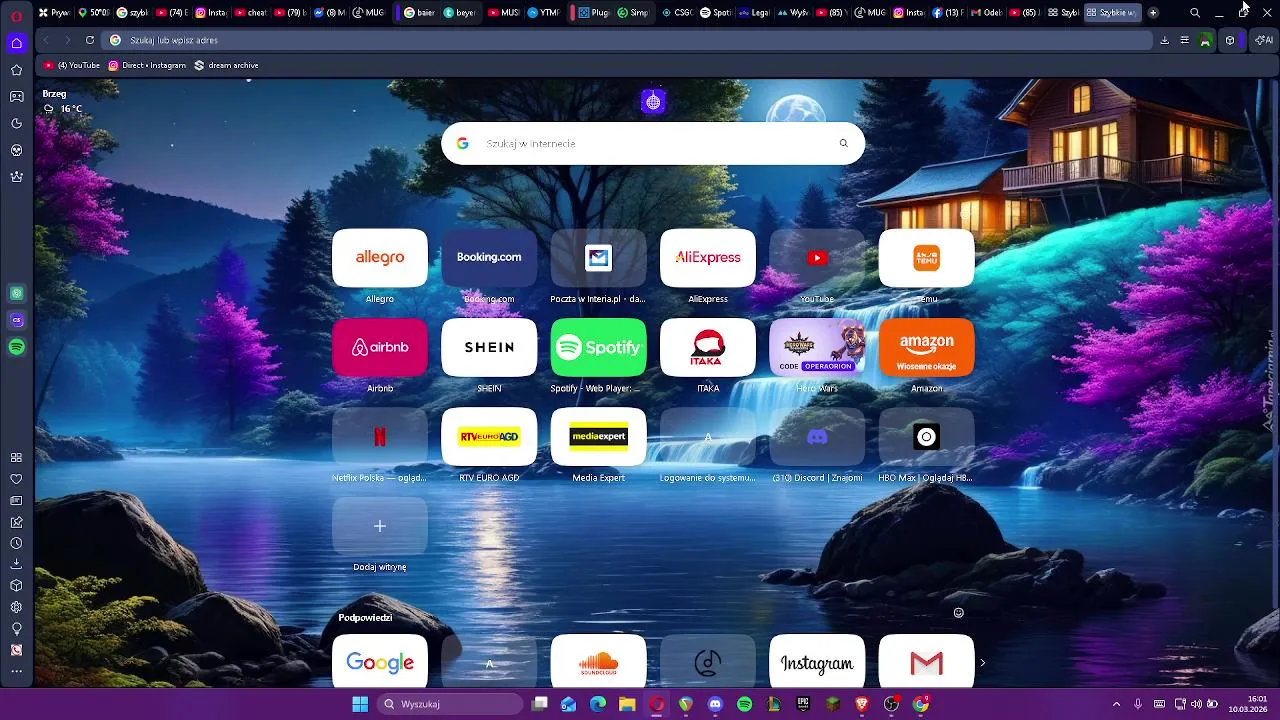Open the Media Expert speed dial tile
Image resolution: width=1280 pixels, height=720 pixels.
[598, 437]
